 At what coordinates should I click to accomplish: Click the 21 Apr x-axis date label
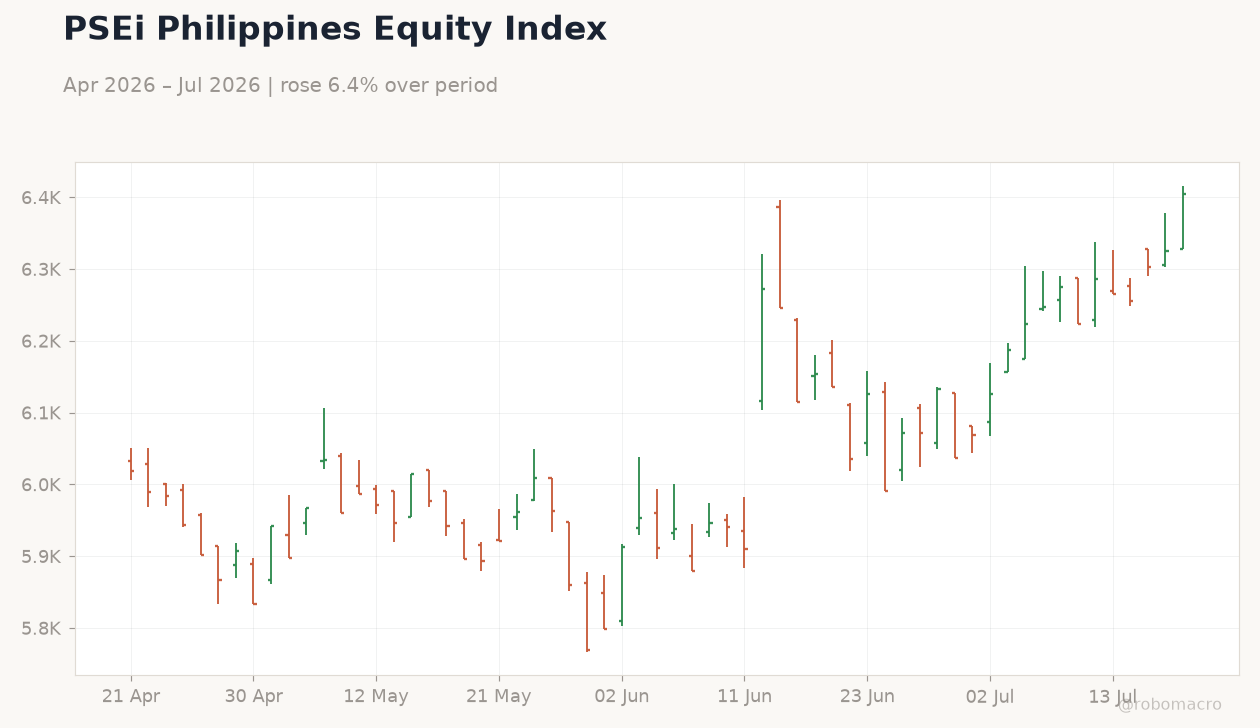(131, 696)
